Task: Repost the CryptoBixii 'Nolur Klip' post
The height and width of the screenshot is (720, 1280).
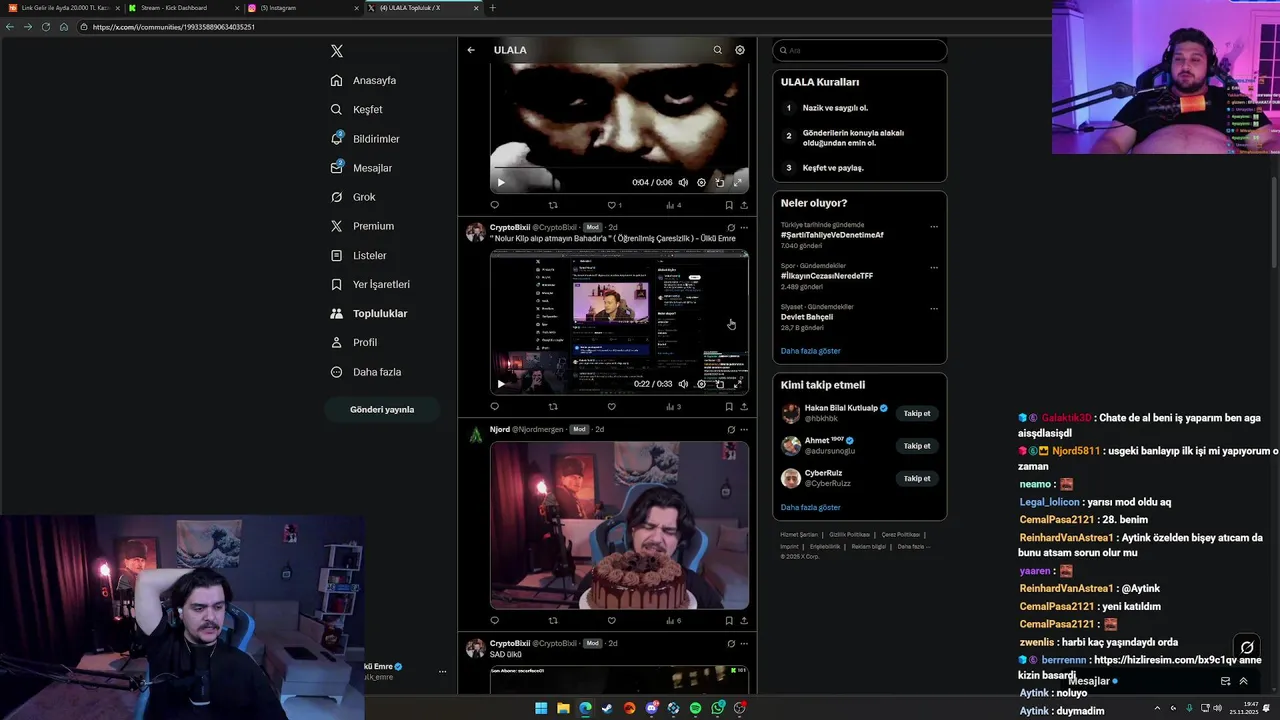Action: tap(553, 407)
